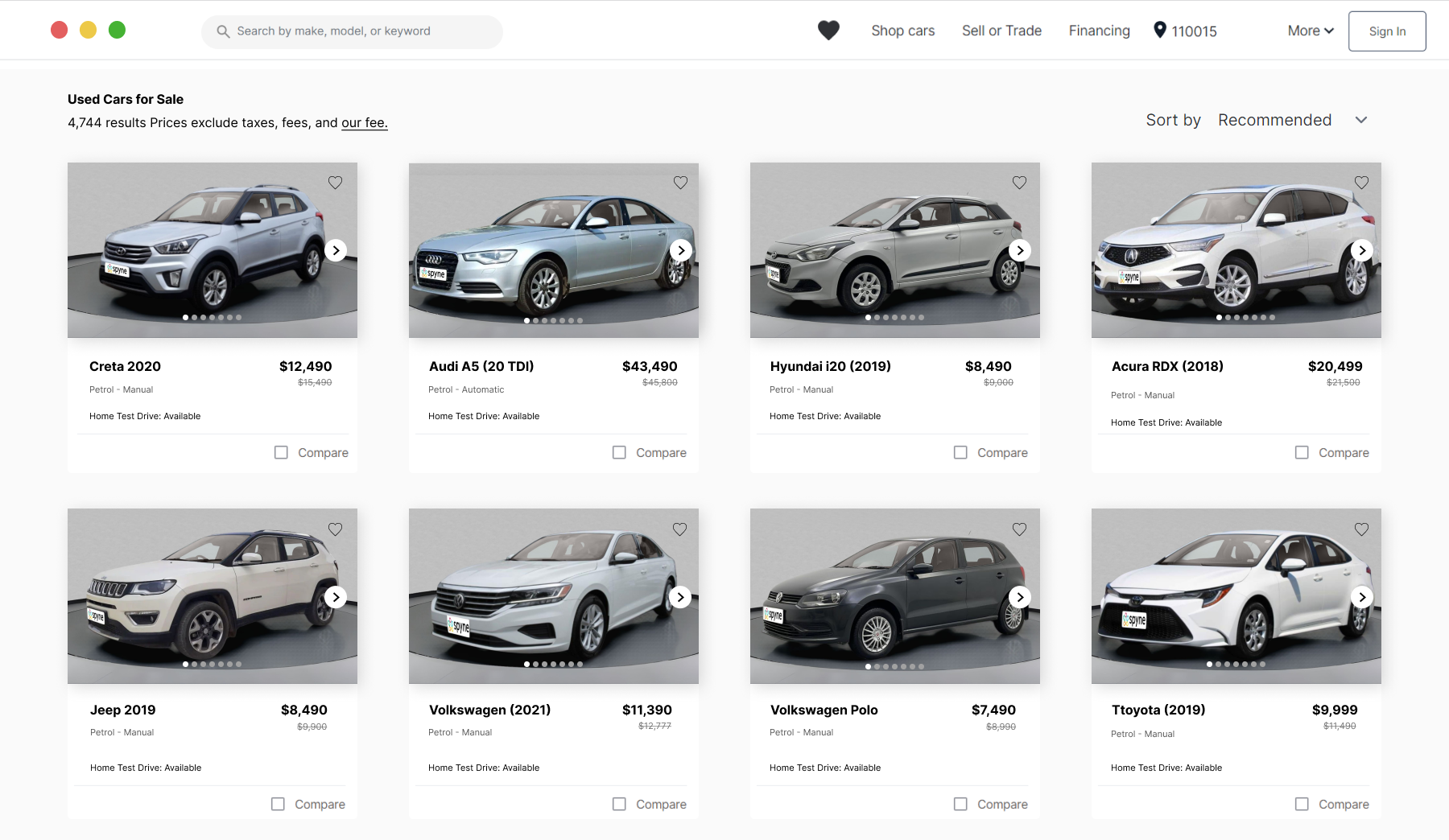Check Compare box for Creta 2020
Screen dimensions: 1449x840
281,453
